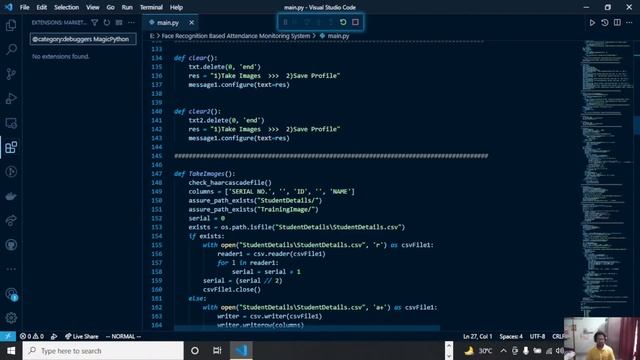Start a Live Share session from status bar
Viewport: 640px width, 360px height.
point(82,336)
